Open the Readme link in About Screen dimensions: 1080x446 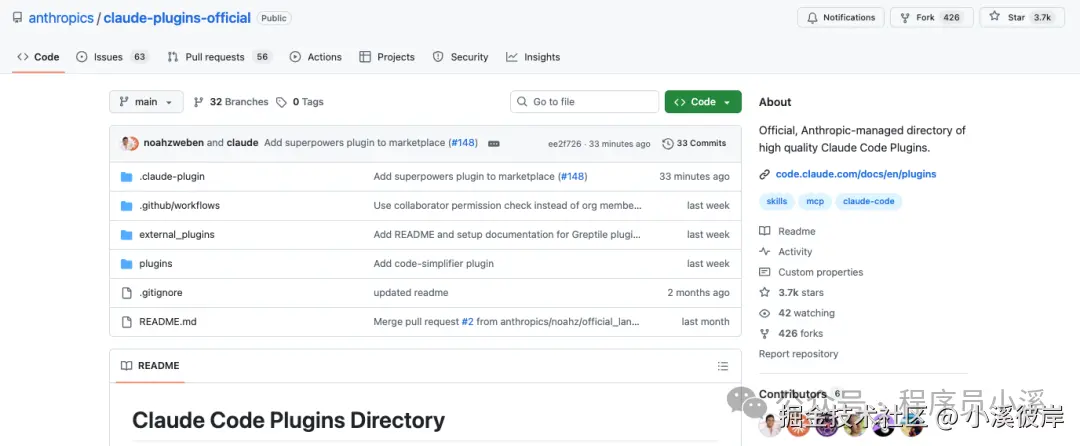tap(796, 232)
